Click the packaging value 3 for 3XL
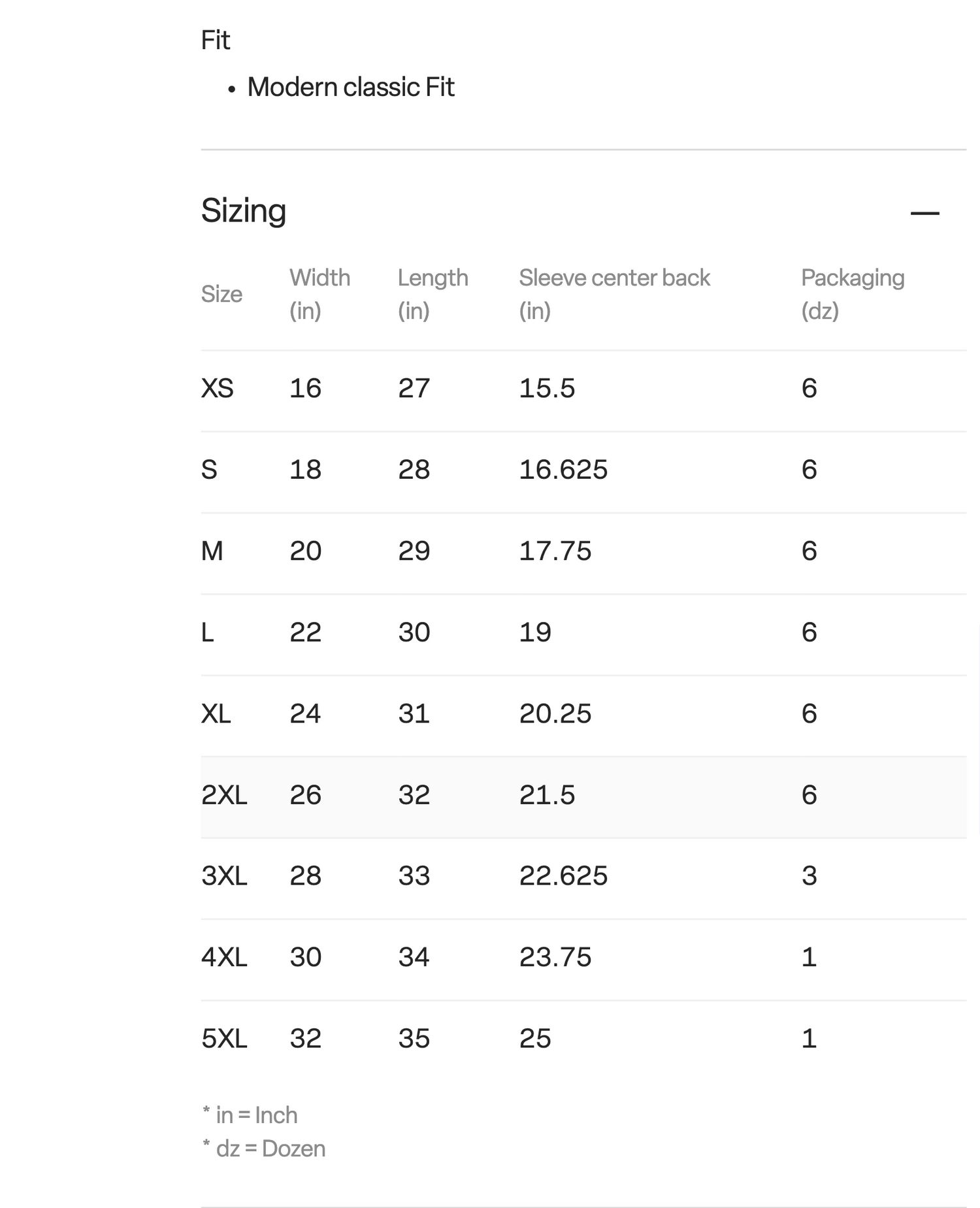Viewport: 980px width, 1208px height. [809, 876]
